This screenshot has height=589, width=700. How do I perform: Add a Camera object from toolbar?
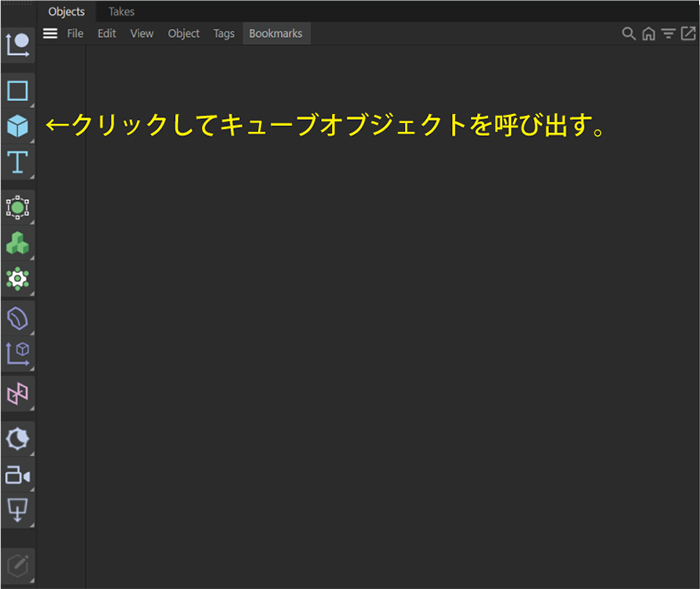point(18,475)
